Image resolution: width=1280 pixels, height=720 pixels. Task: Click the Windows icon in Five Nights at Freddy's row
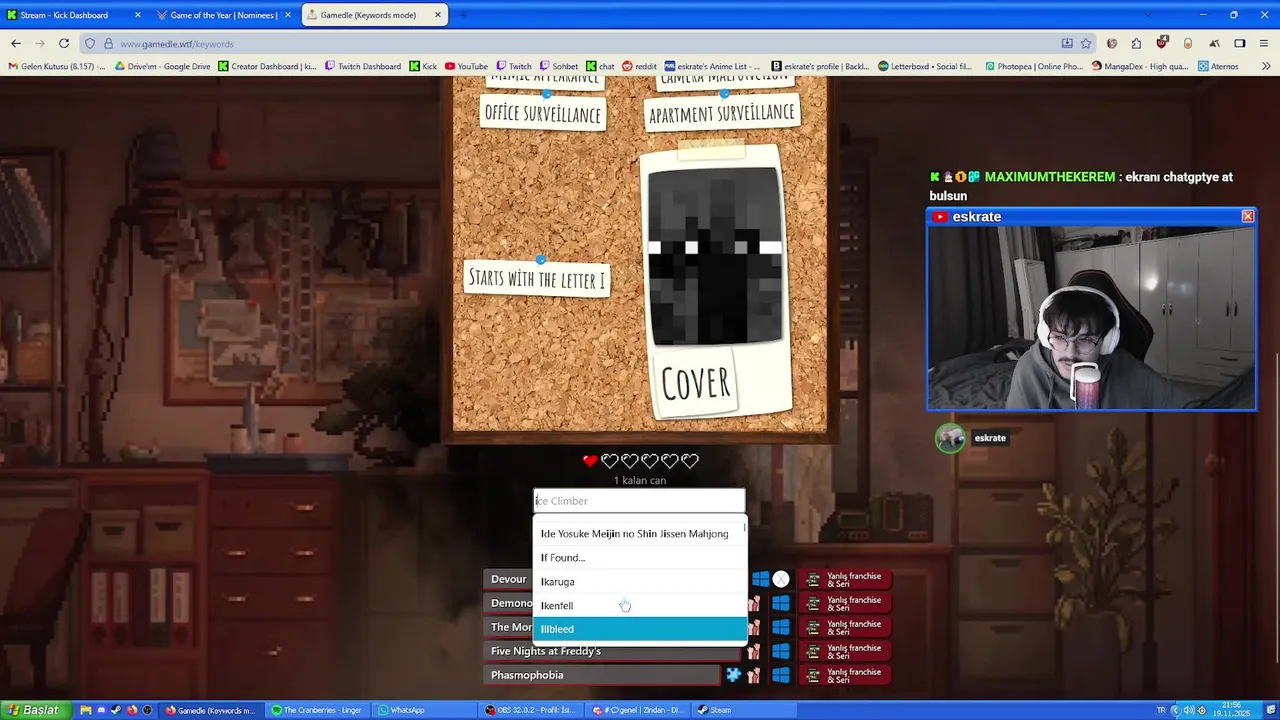click(780, 651)
